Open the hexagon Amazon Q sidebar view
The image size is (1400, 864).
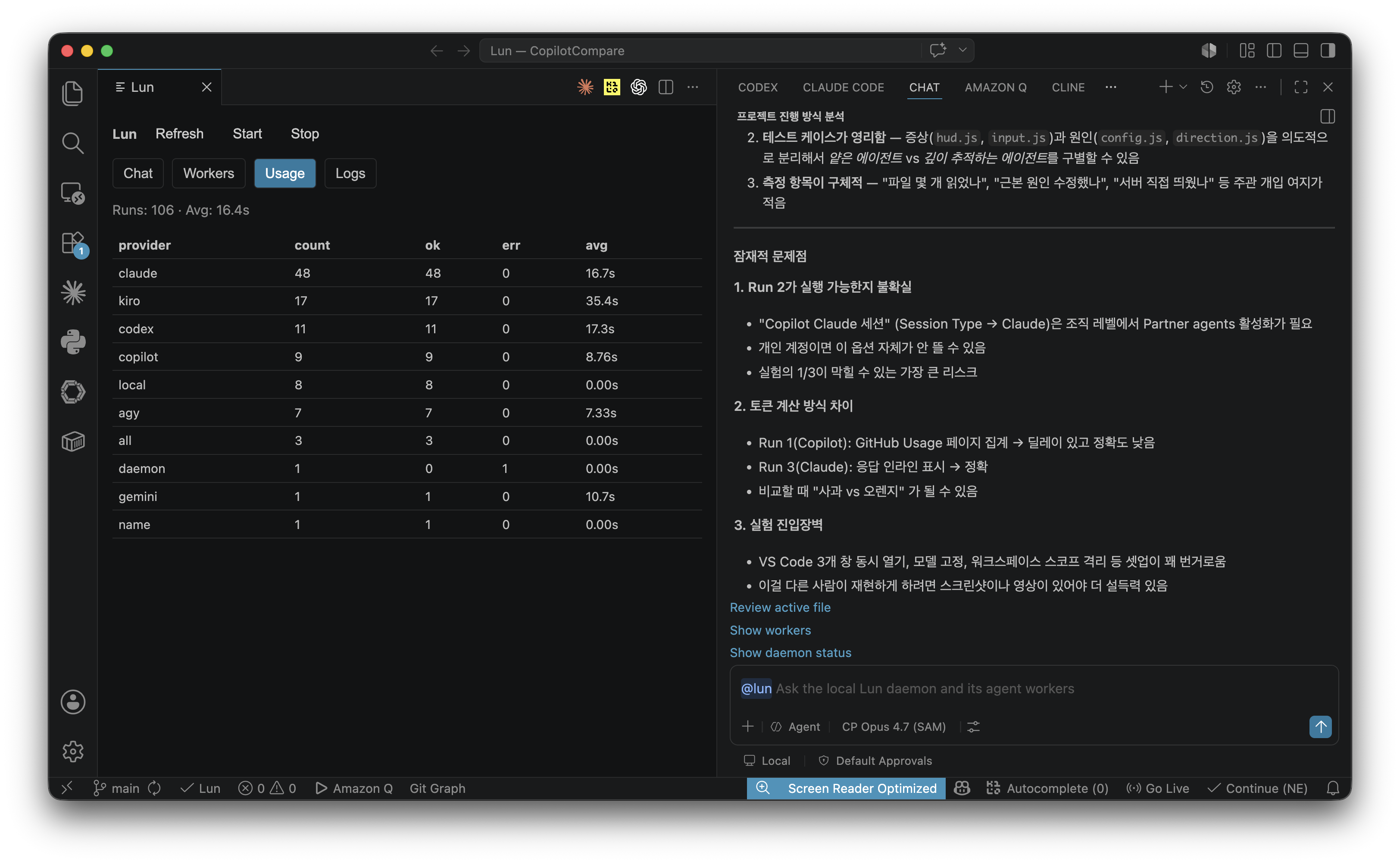72,392
